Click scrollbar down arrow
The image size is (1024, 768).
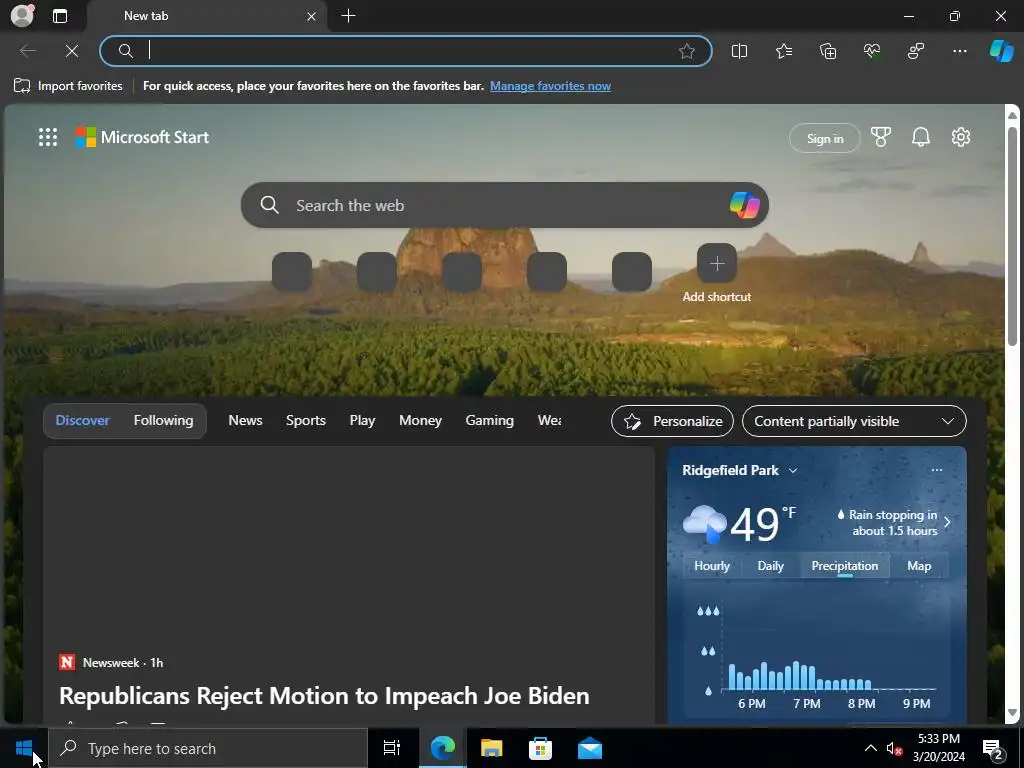[x=1012, y=712]
